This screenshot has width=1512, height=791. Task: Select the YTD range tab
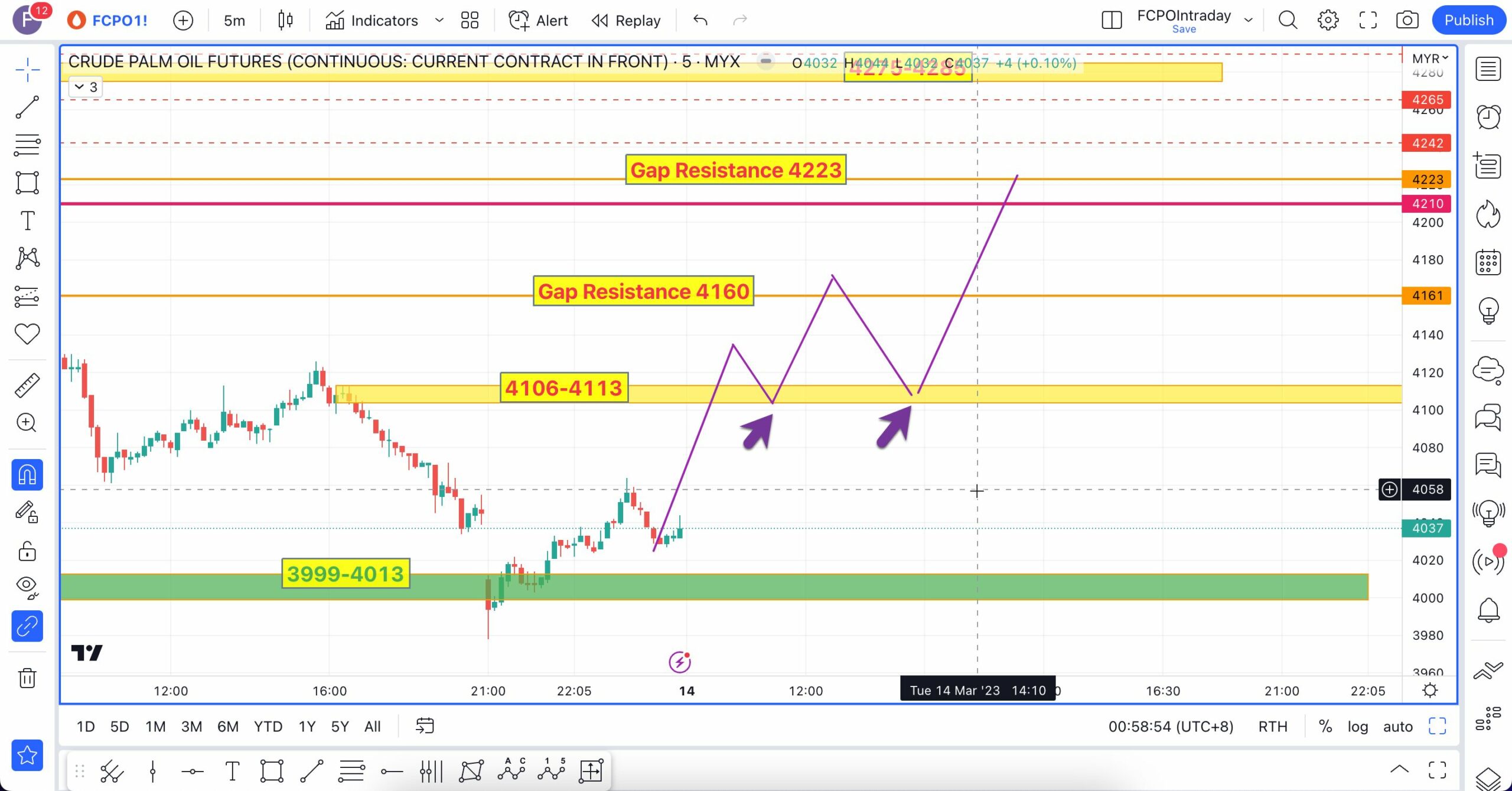pyautogui.click(x=268, y=726)
